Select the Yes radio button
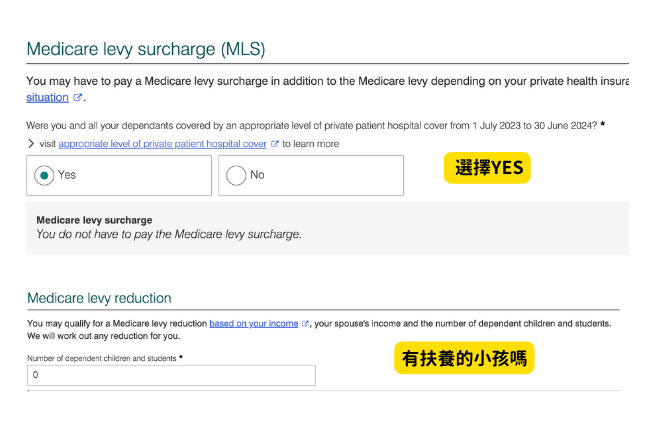Viewport: 650px width, 429px height. click(x=44, y=175)
